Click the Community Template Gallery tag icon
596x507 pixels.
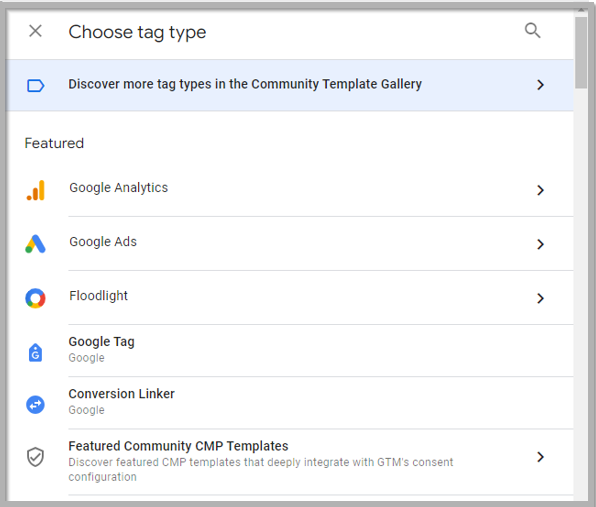[x=35, y=86]
